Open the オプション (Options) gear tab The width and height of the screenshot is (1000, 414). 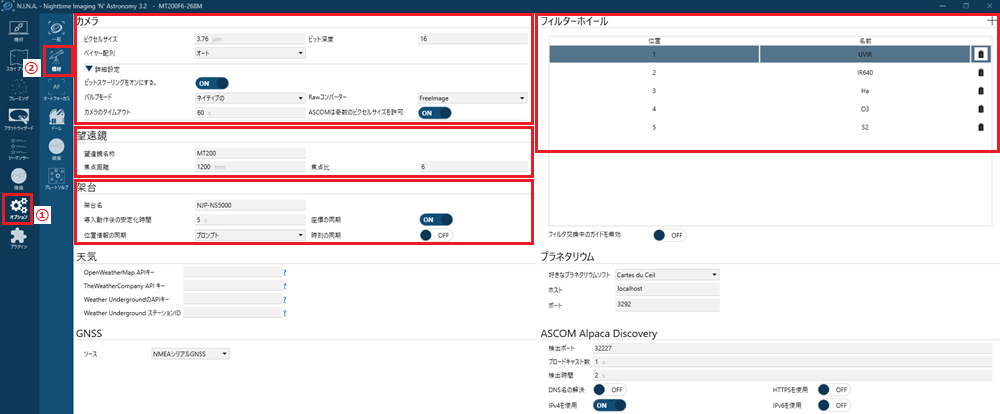[19, 208]
